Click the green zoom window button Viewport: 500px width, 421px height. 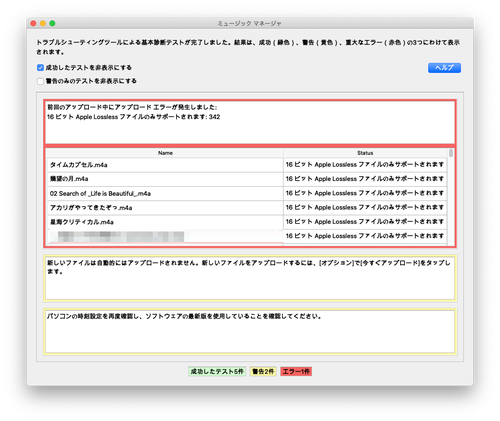(x=52, y=23)
